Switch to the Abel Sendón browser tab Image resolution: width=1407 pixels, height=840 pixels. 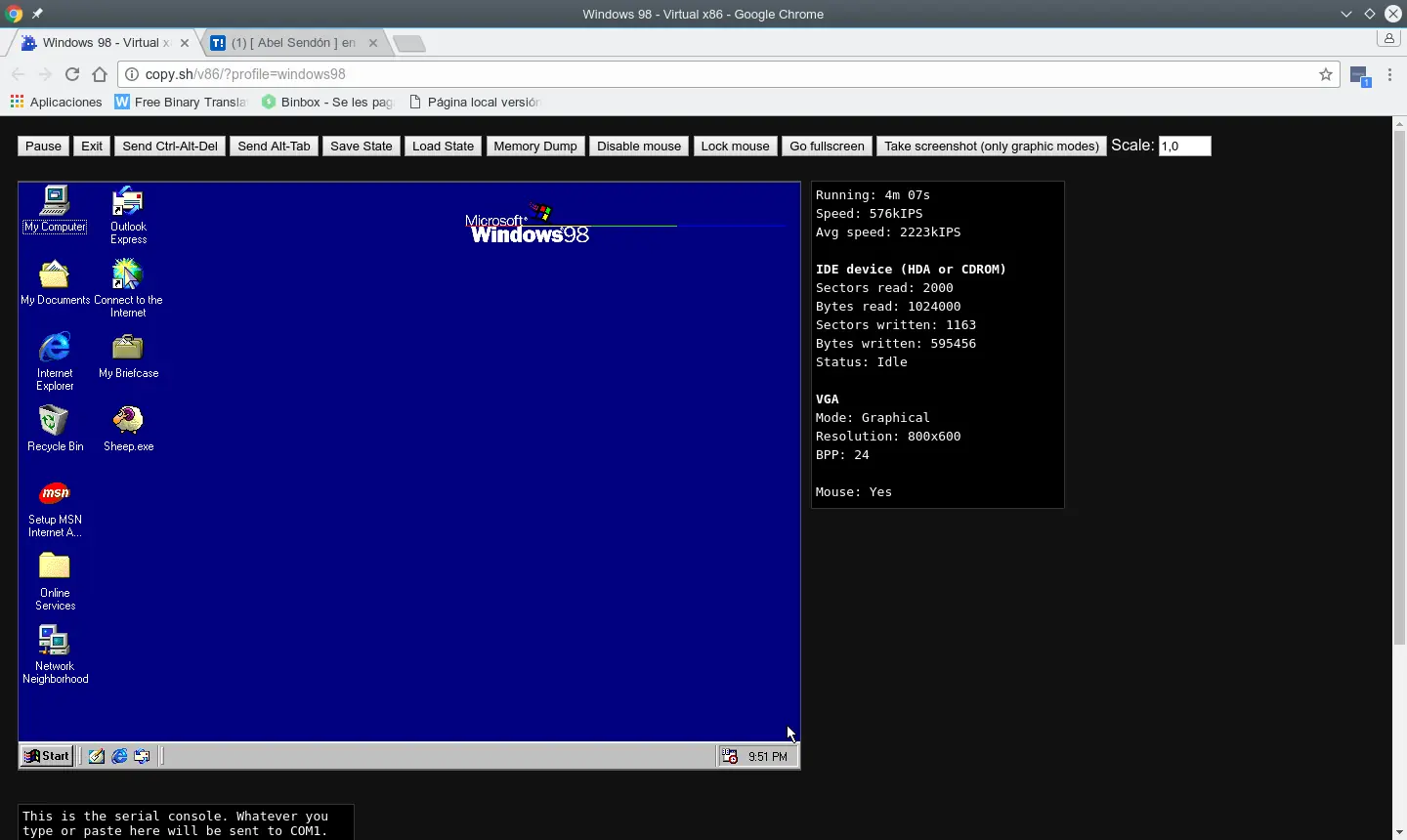coord(293,43)
